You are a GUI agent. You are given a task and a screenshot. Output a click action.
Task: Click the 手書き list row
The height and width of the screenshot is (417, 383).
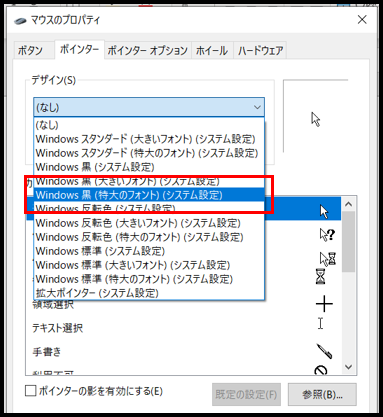click(183, 352)
